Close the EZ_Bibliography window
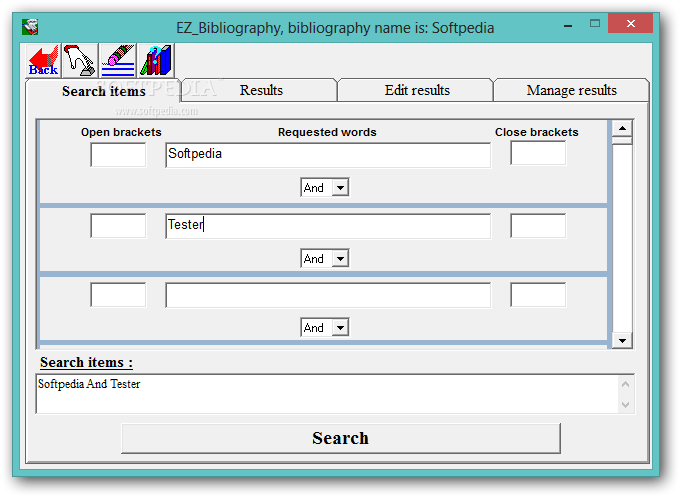The height and width of the screenshot is (497, 680). pyautogui.click(x=631, y=23)
